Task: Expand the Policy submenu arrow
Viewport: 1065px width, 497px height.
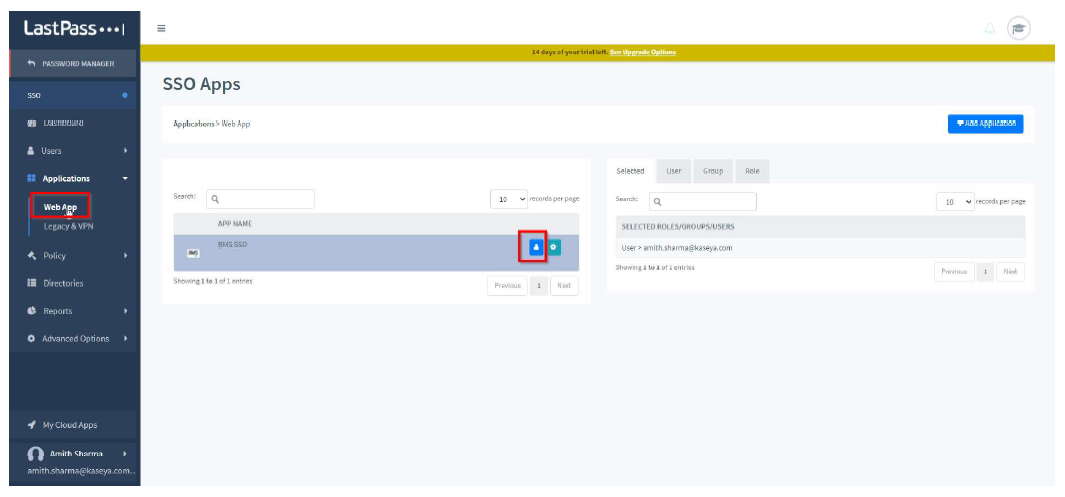Action: 126,255
